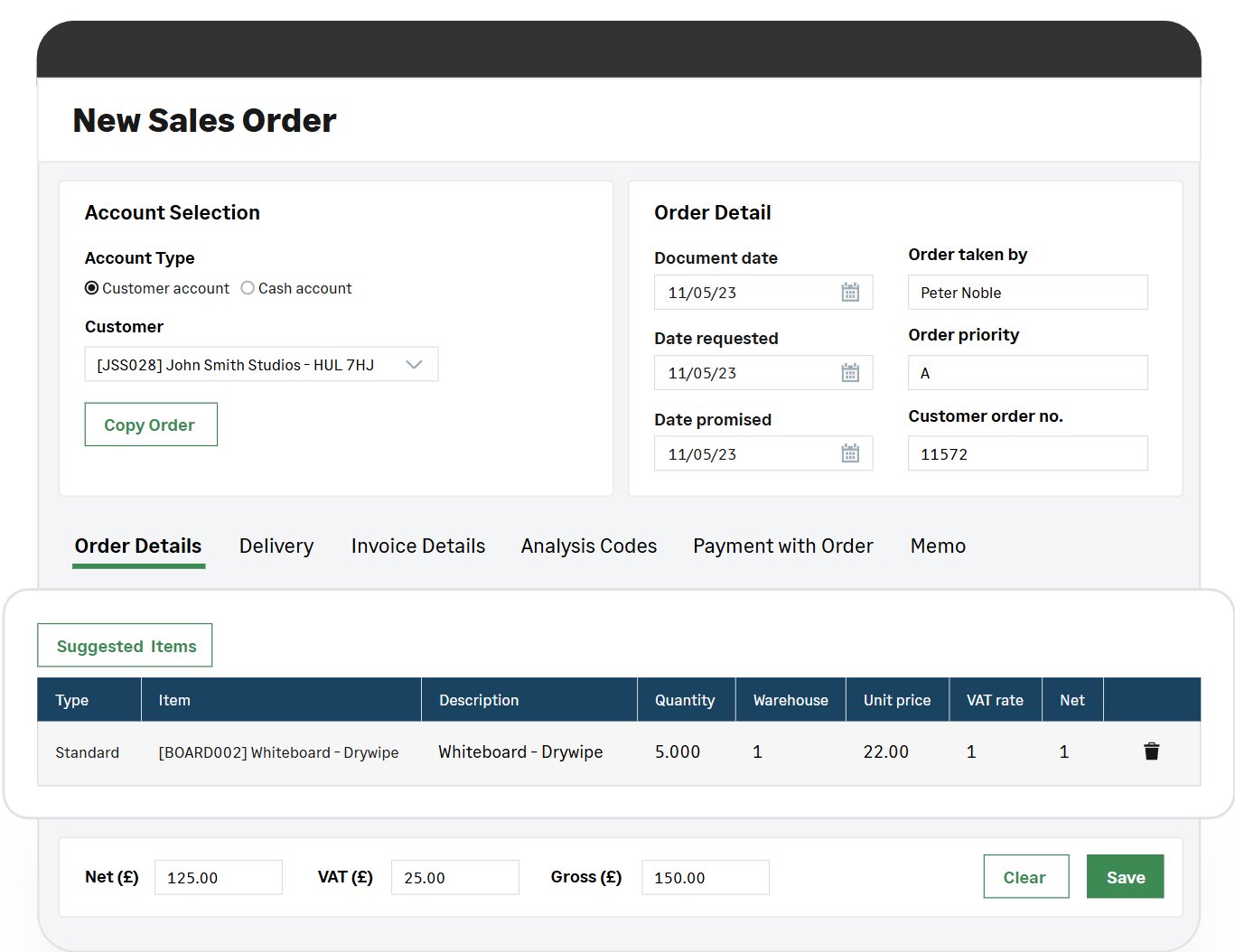The width and height of the screenshot is (1235, 952).
Task: Click the Clear button
Action: (1025, 877)
